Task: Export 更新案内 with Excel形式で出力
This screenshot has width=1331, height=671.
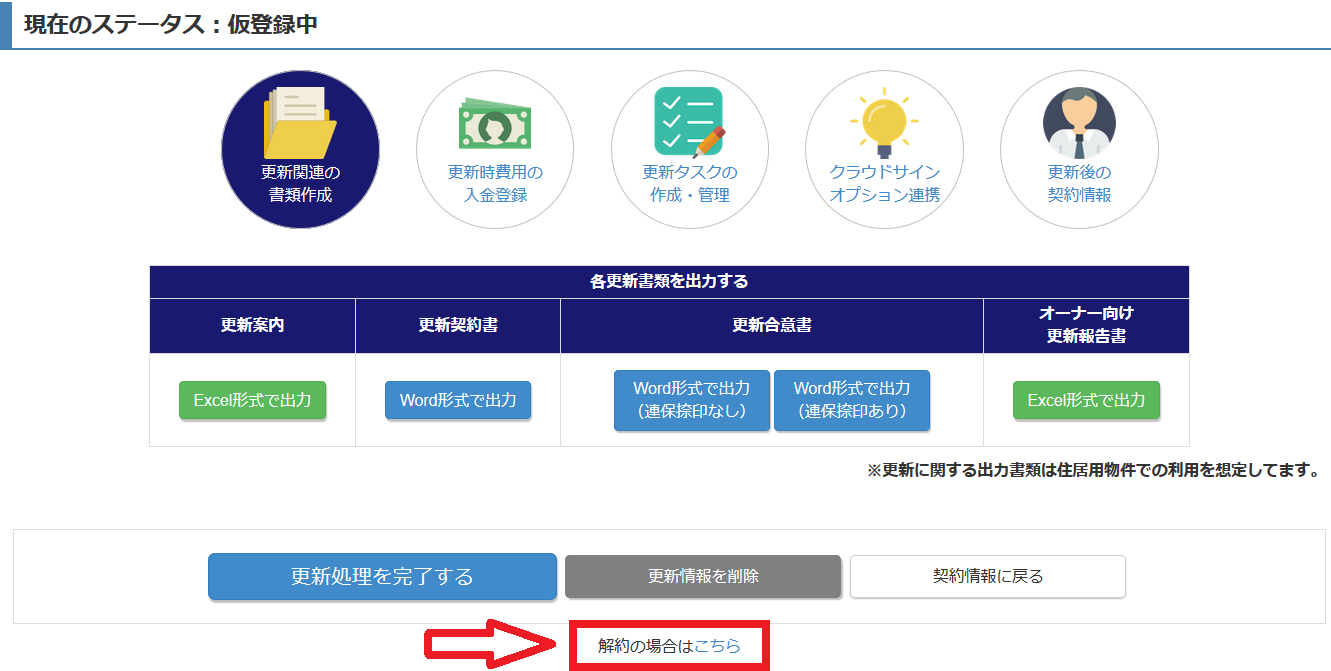Action: coord(253,400)
